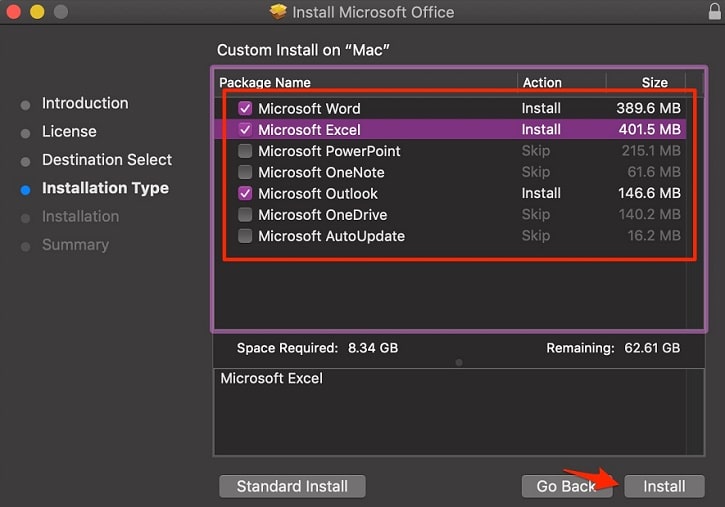The height and width of the screenshot is (507, 725).
Task: Click the Install action for Microsoft Outlook
Action: tap(541, 194)
